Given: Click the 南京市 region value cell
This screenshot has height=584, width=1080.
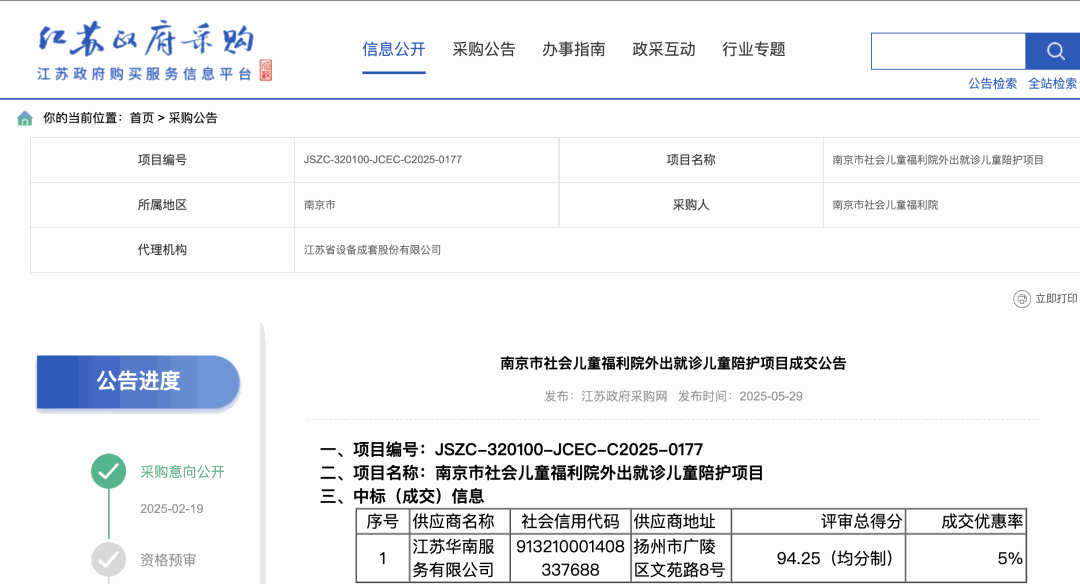Looking at the screenshot, I should 426,205.
